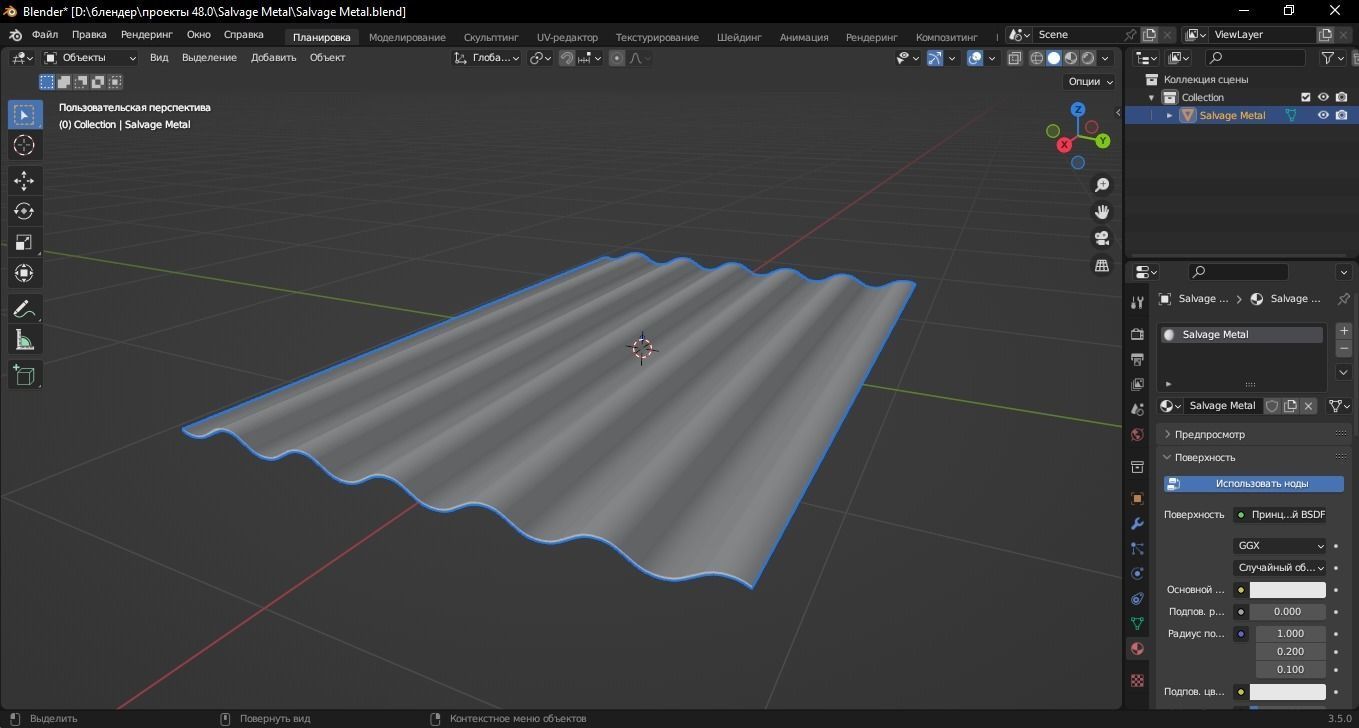Choose the Rotate tool
This screenshot has width=1359, height=728.
(24, 211)
